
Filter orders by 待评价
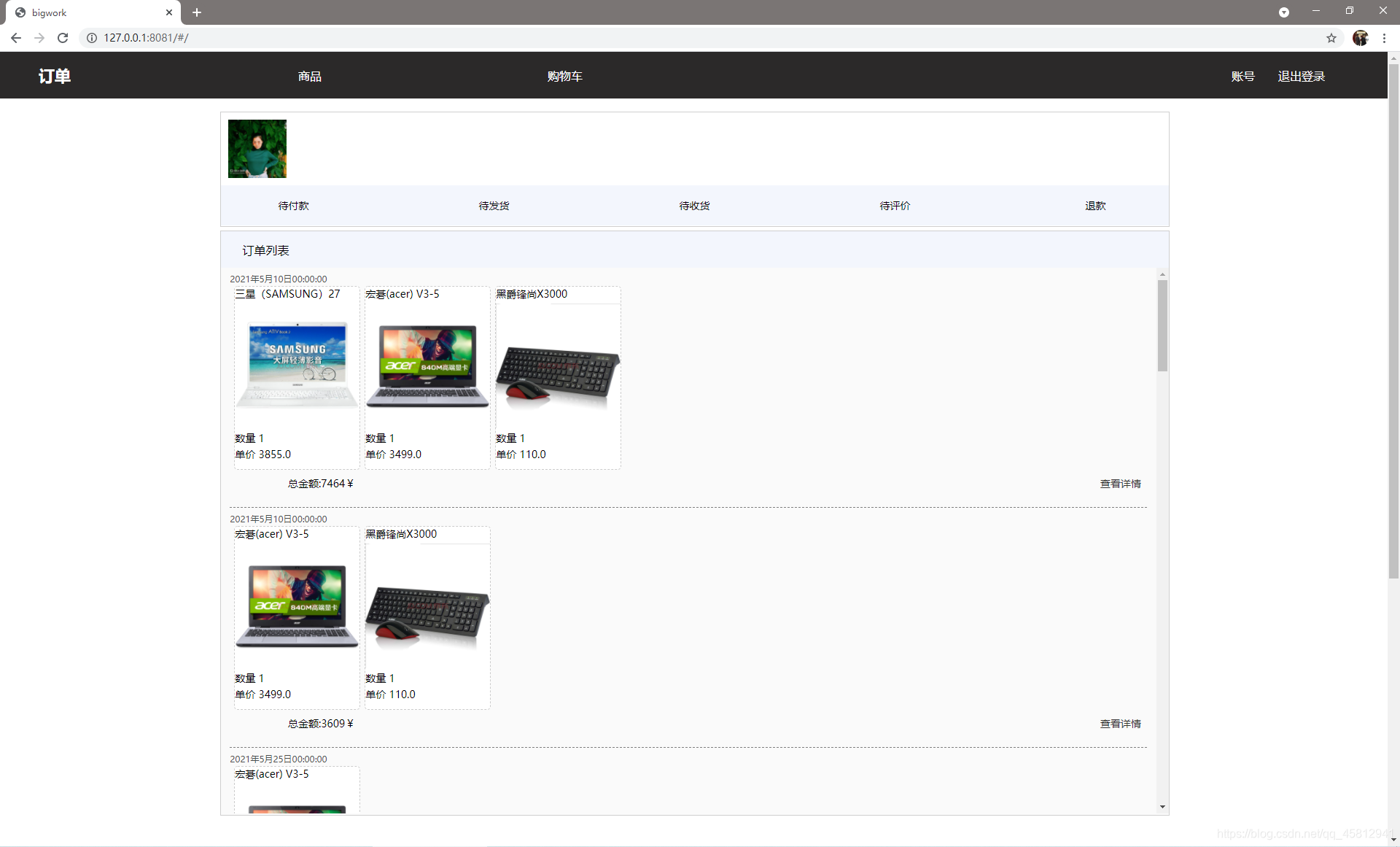pos(895,206)
